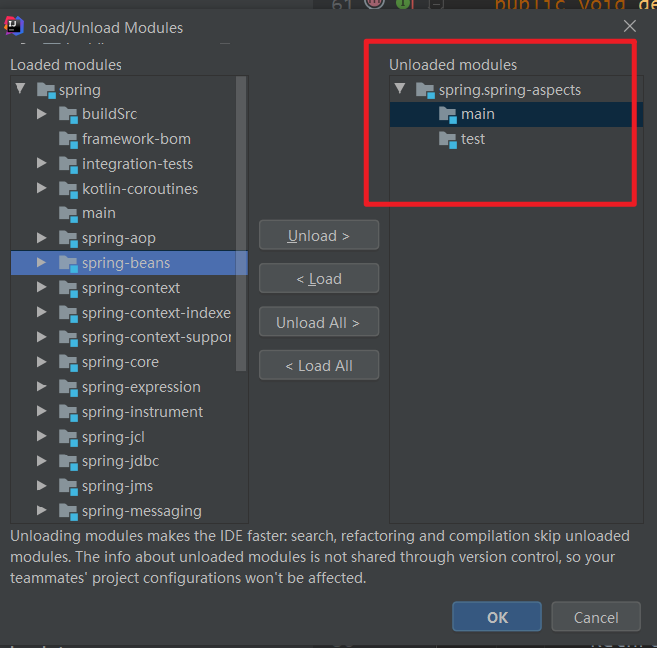Expand the integration-tests module node
Image resolution: width=657 pixels, height=648 pixels.
click(41, 163)
